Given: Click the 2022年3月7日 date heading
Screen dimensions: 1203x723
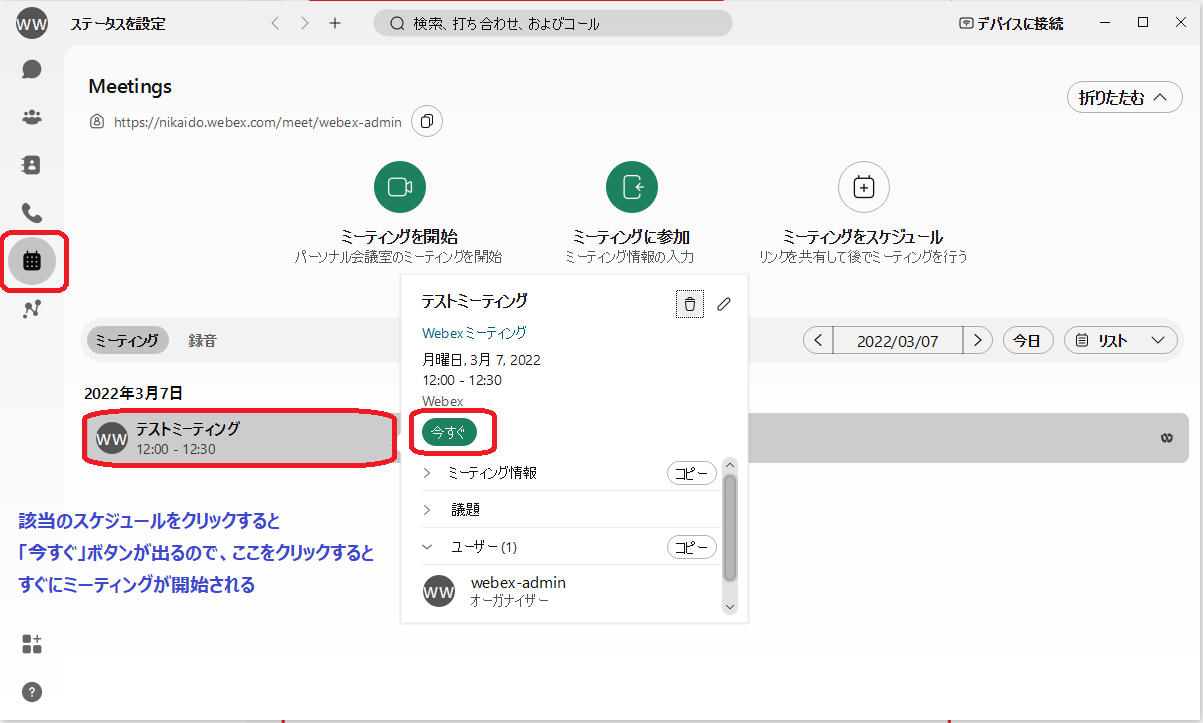Looking at the screenshot, I should coord(134,394).
